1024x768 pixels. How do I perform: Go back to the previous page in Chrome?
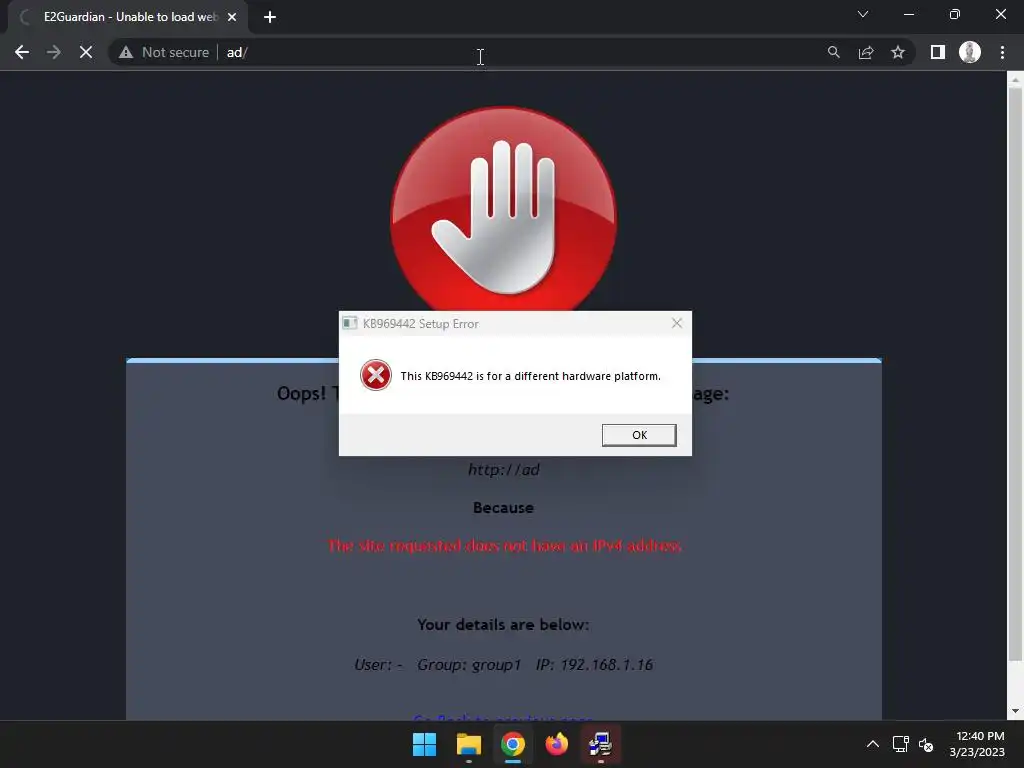click(x=22, y=52)
